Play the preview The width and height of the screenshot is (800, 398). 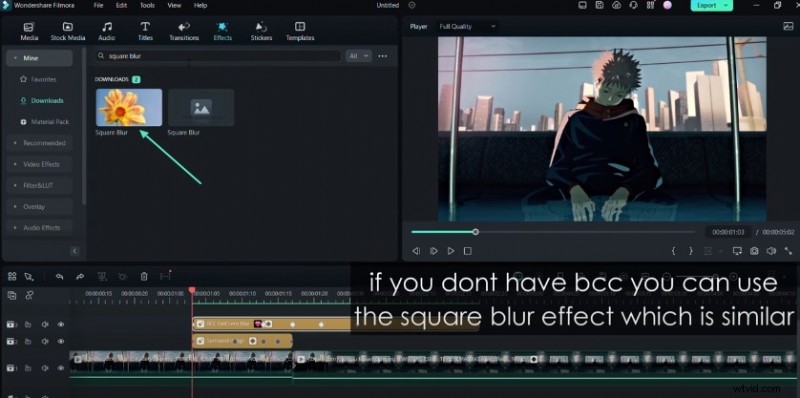[x=451, y=251]
